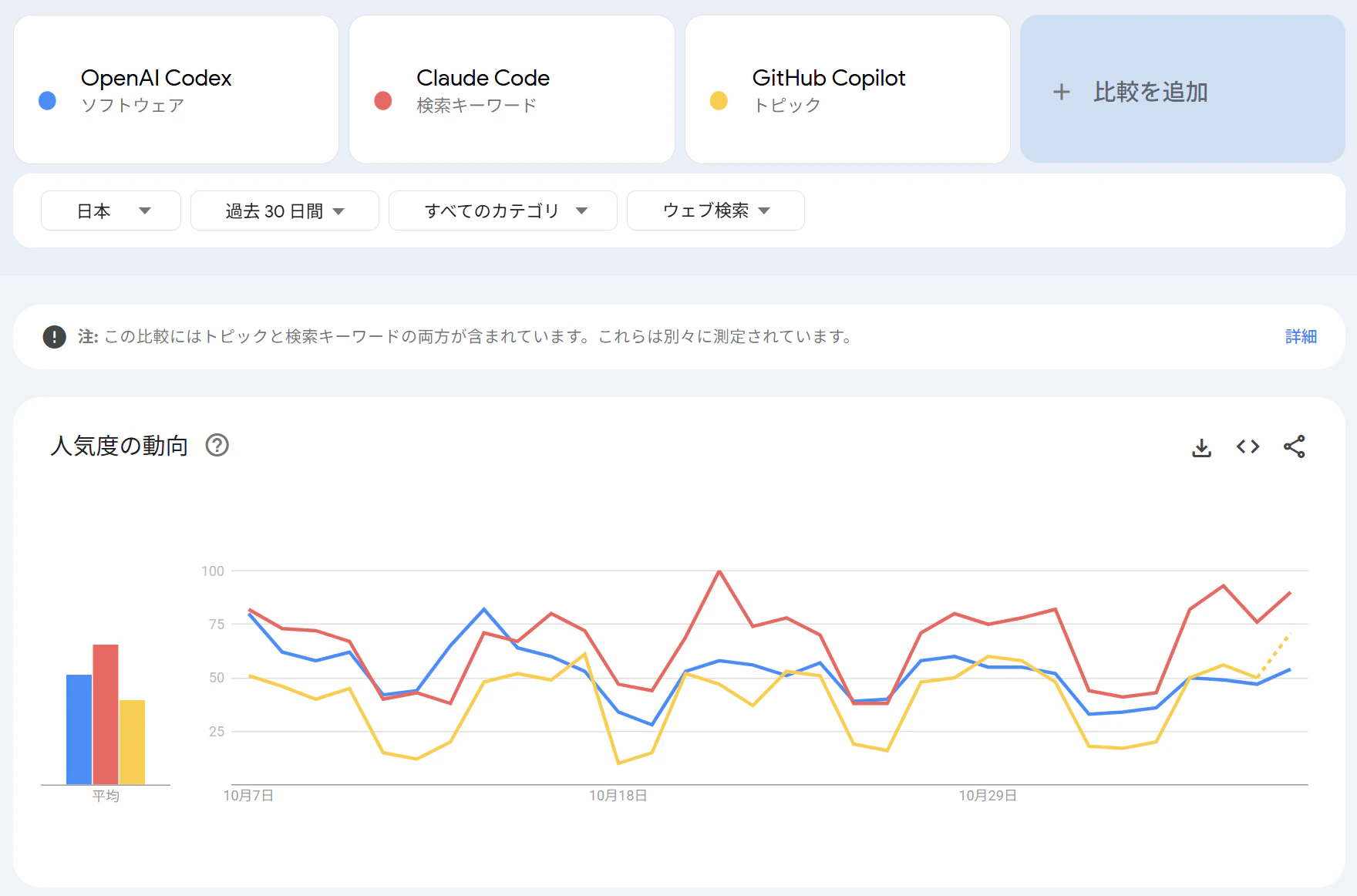
Task: Click the yellow average bar
Action: click(132, 743)
